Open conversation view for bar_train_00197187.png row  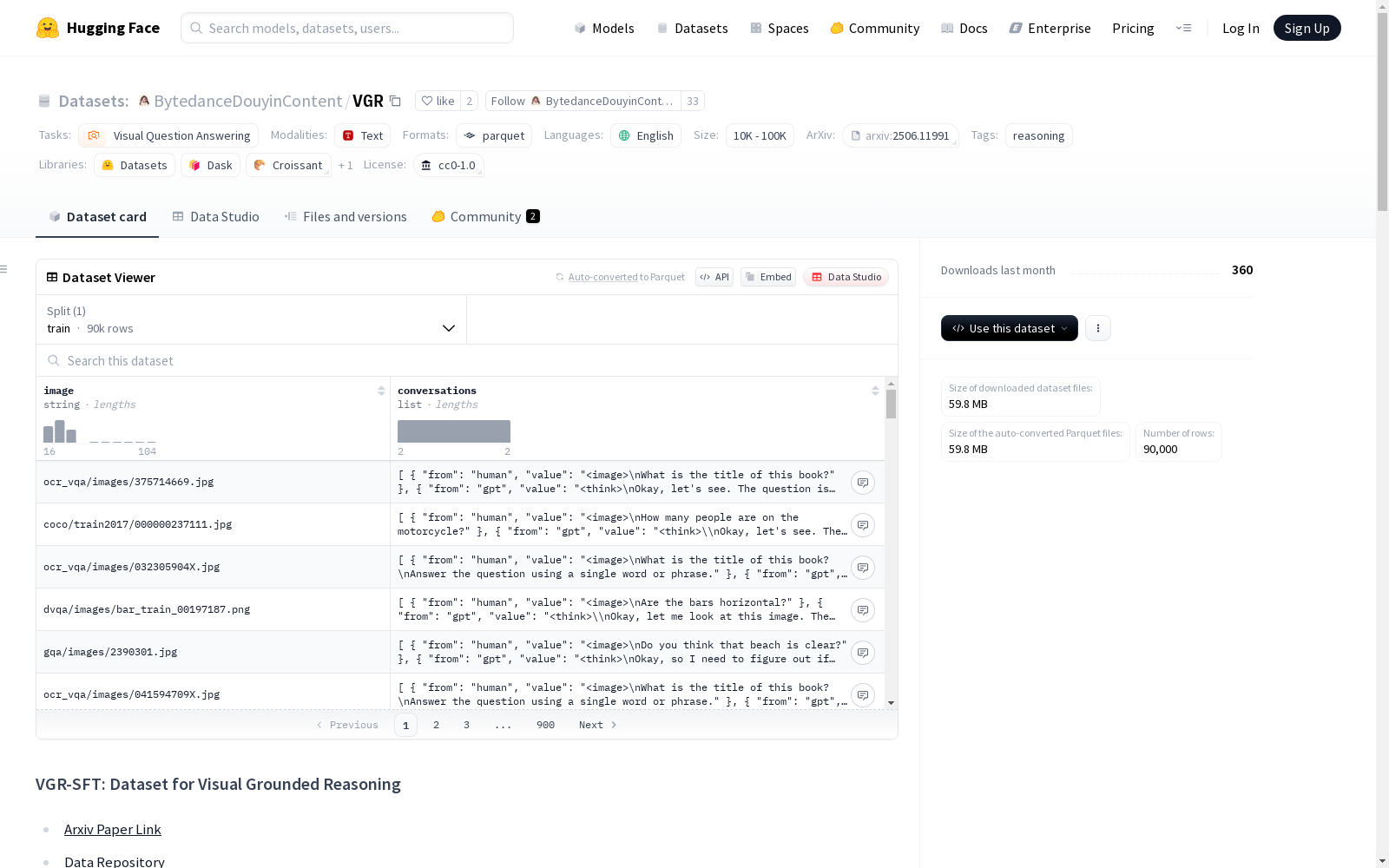(863, 610)
